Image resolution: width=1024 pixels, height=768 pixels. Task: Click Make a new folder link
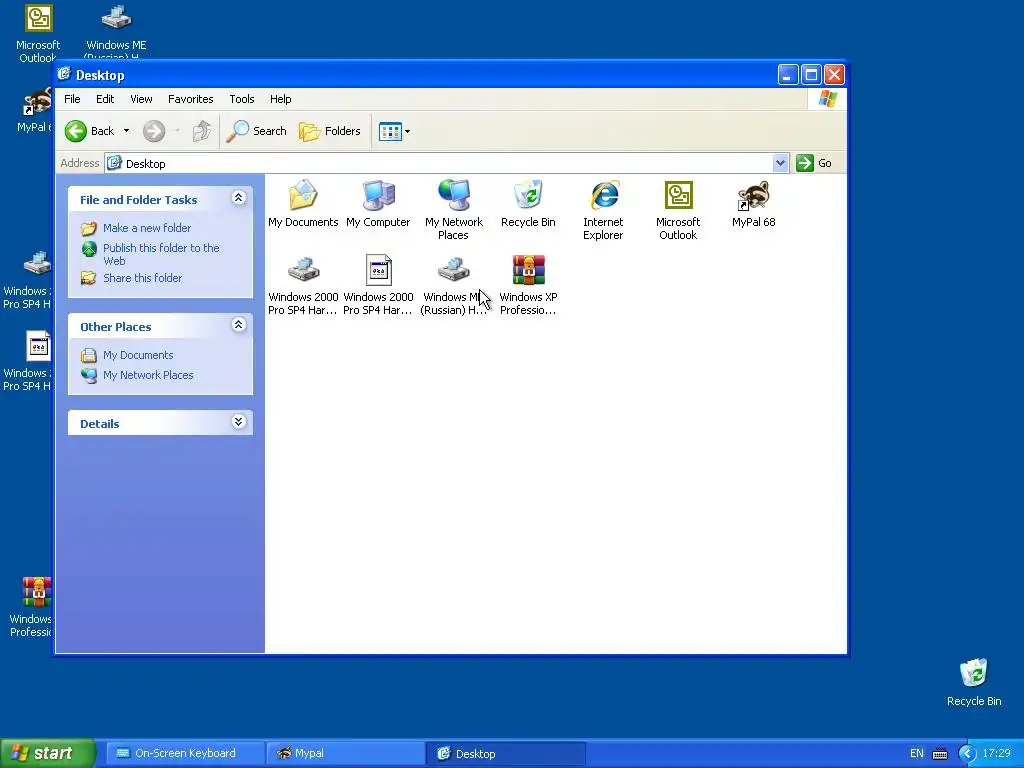click(147, 228)
